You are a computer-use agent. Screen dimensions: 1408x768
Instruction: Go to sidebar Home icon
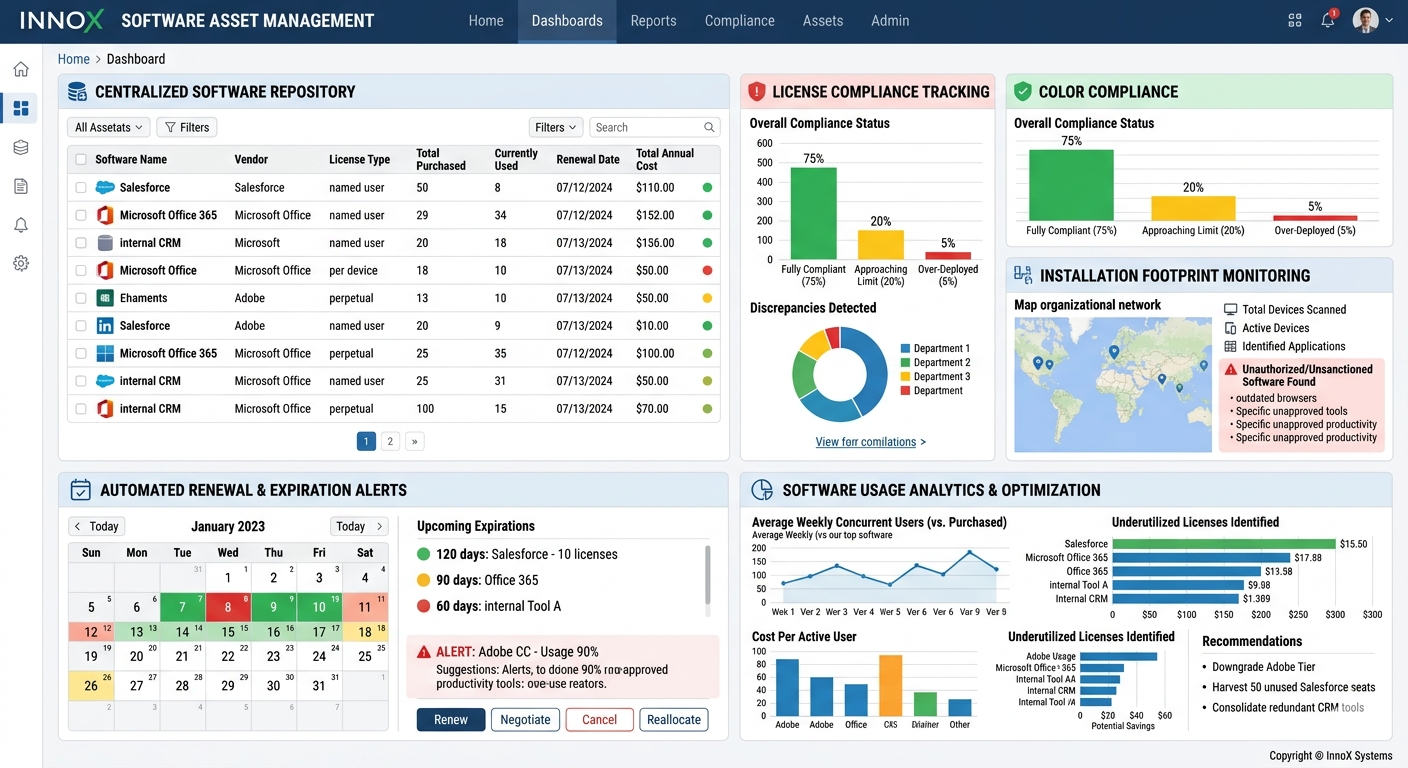[21, 69]
